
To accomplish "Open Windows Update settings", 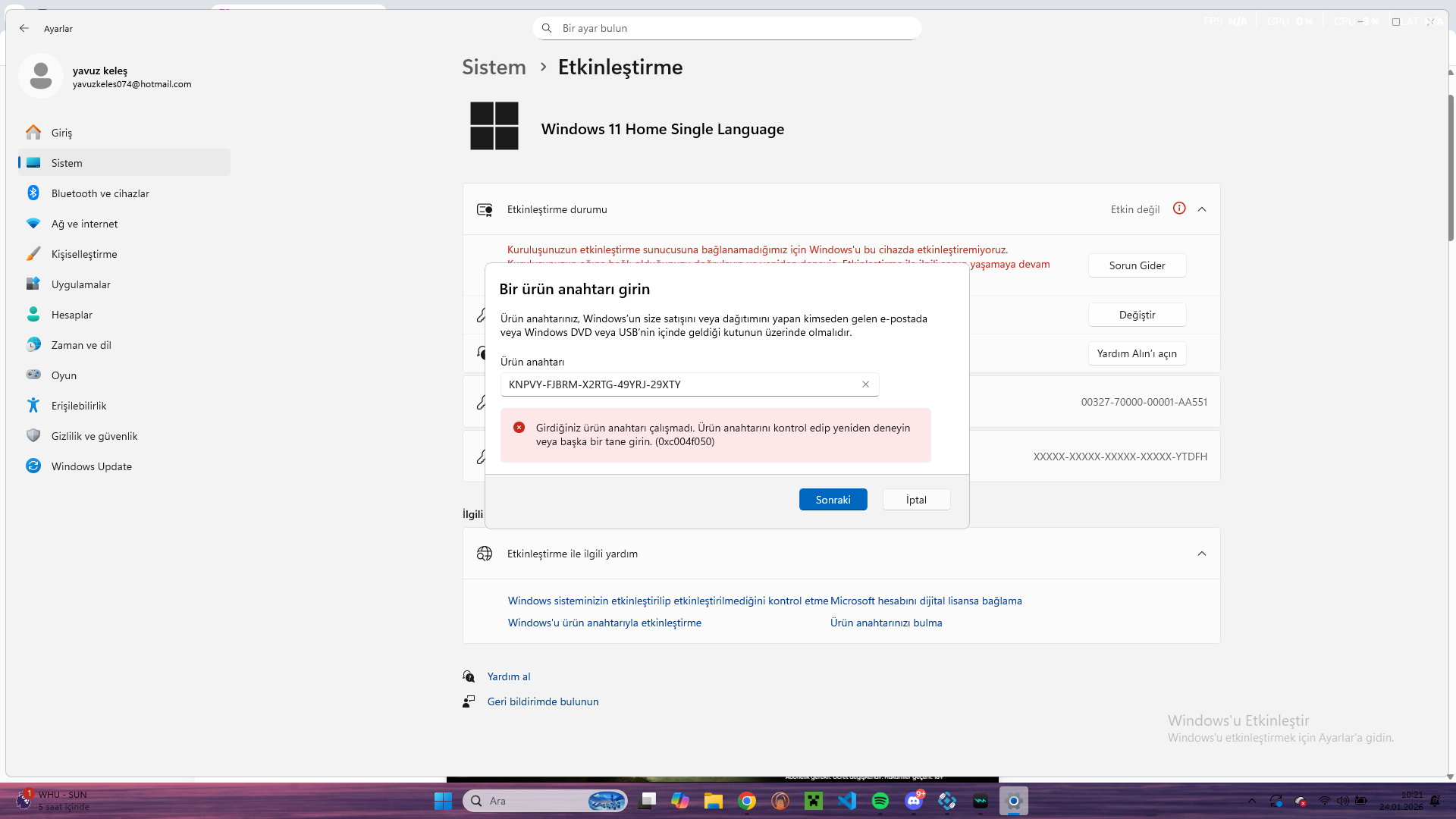I will (124, 466).
